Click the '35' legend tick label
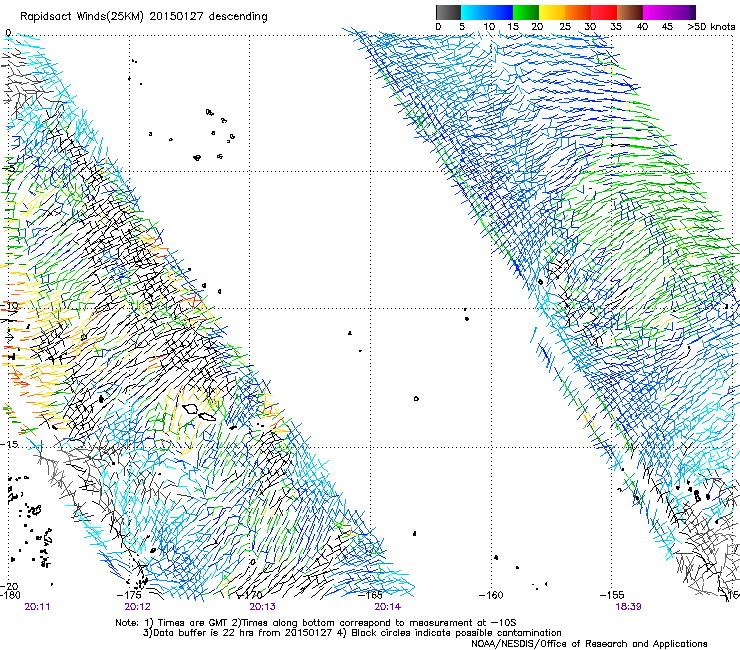Image resolution: width=740 pixels, height=650 pixels. click(x=616, y=26)
